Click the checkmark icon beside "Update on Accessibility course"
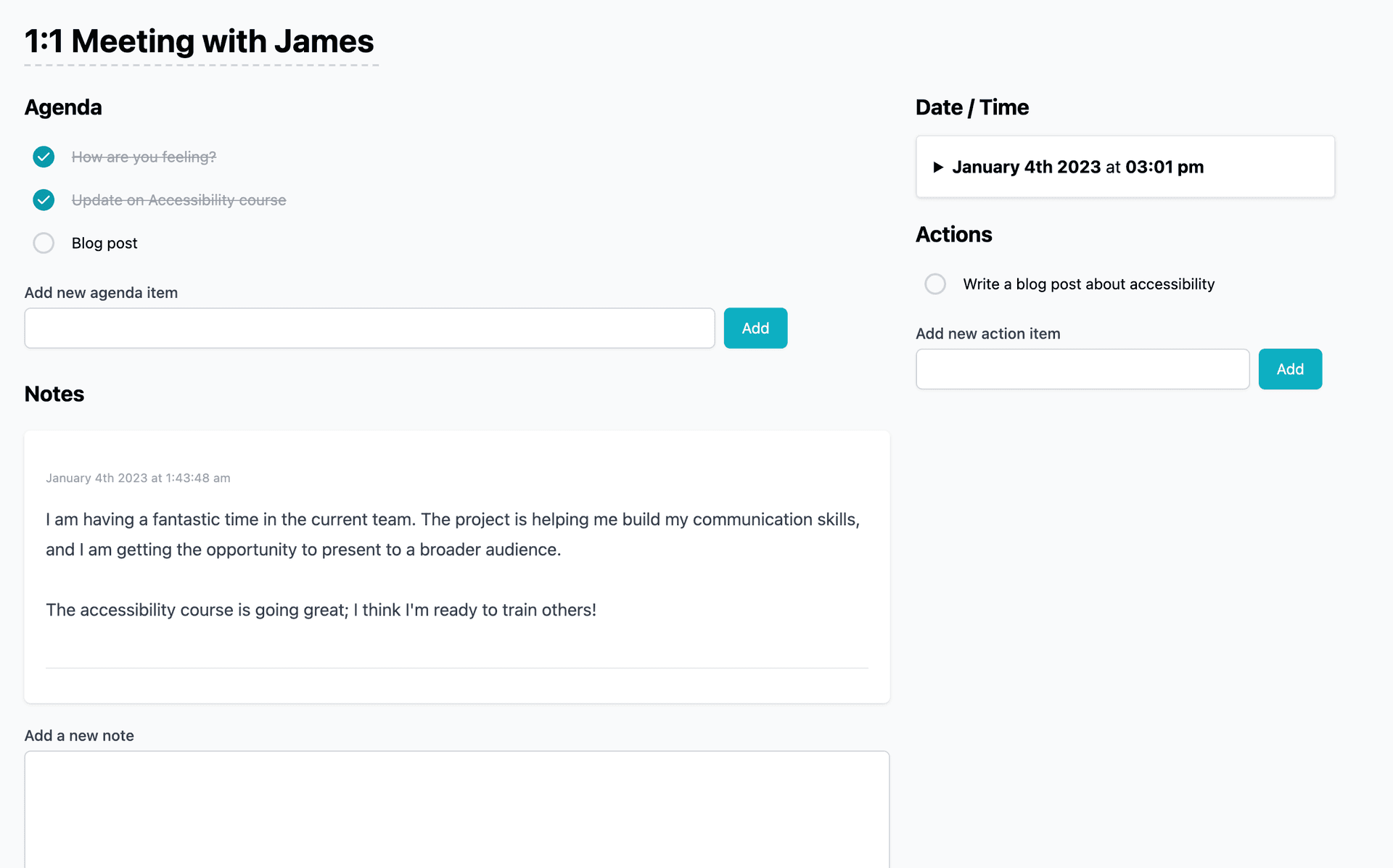Viewport: 1393px width, 868px height. [x=44, y=200]
